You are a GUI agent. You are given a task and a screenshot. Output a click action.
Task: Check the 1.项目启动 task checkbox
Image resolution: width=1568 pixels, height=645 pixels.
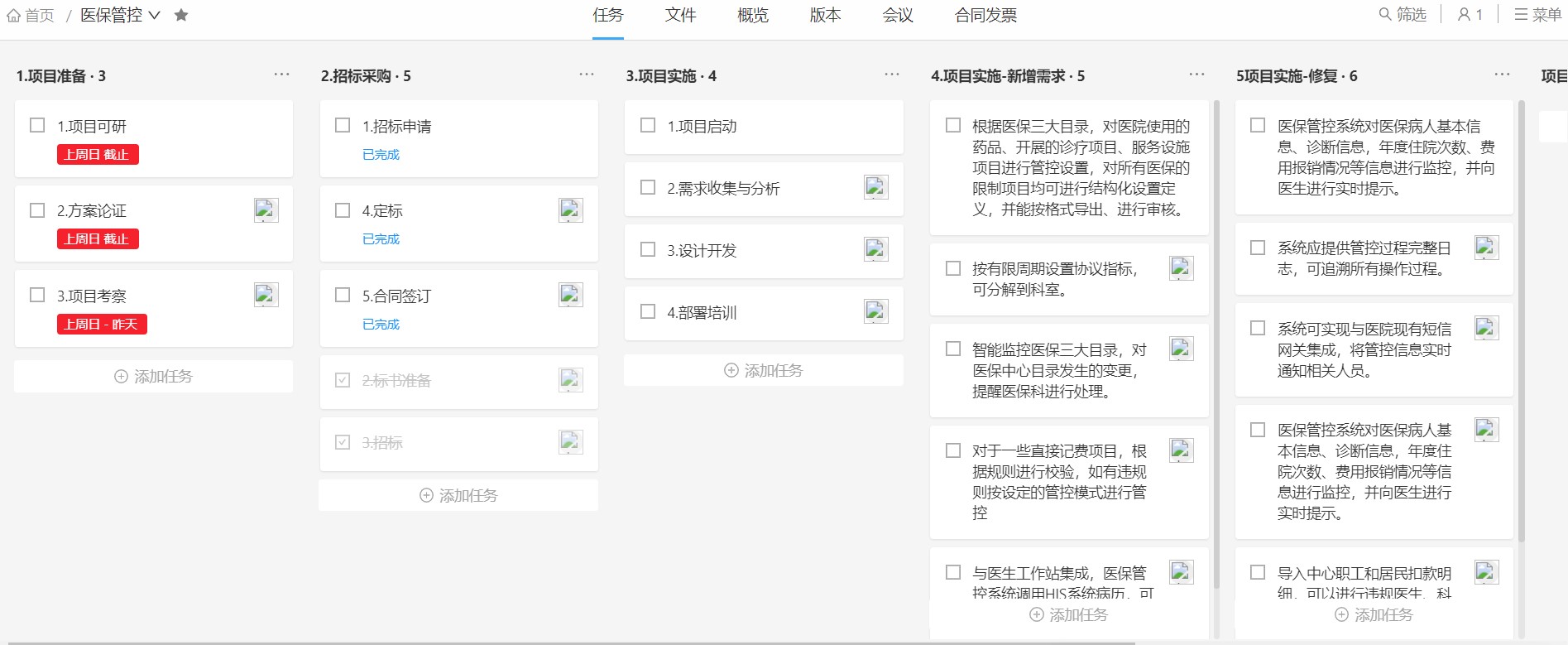(x=648, y=125)
